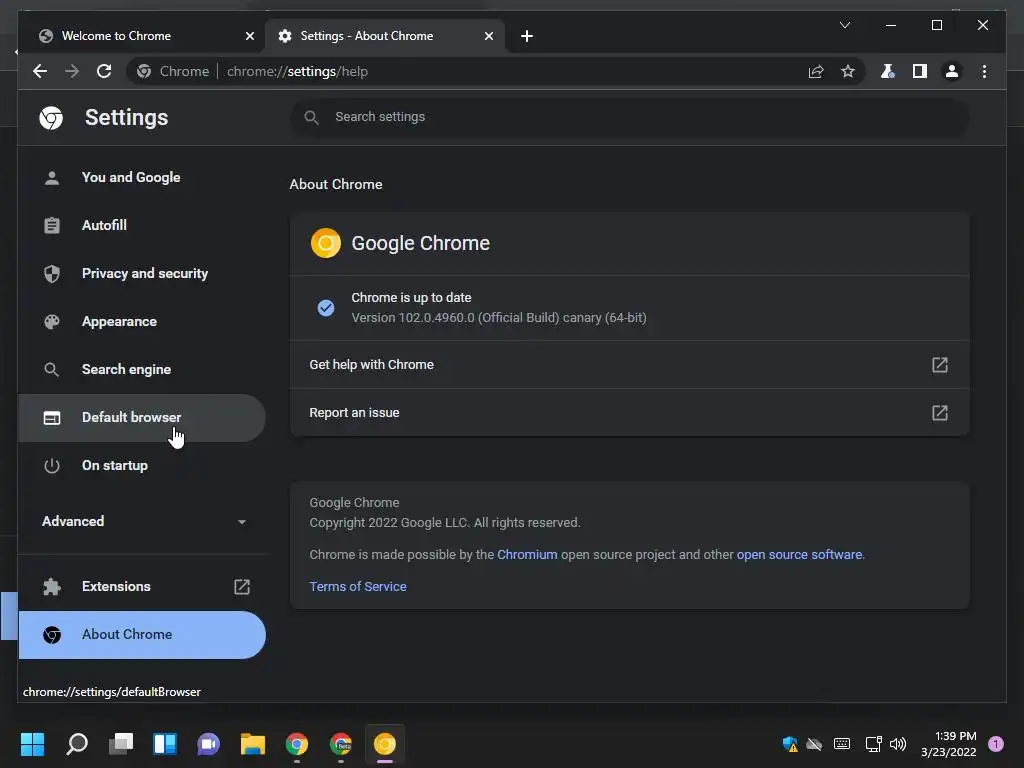Close the Welcome to Chrome tab
This screenshot has width=1024, height=768.
click(249, 36)
